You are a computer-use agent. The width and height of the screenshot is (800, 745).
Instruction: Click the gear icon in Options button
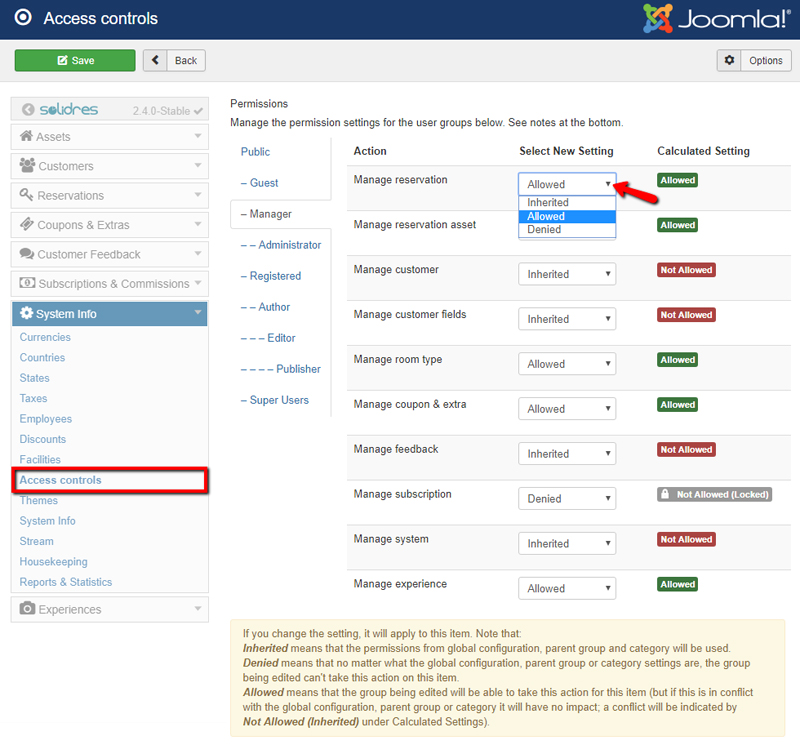click(730, 60)
